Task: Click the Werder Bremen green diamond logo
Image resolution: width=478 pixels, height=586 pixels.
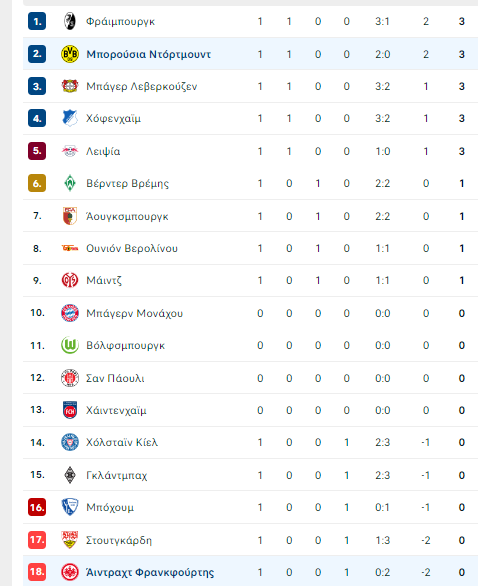Action: pyautogui.click(x=70, y=183)
